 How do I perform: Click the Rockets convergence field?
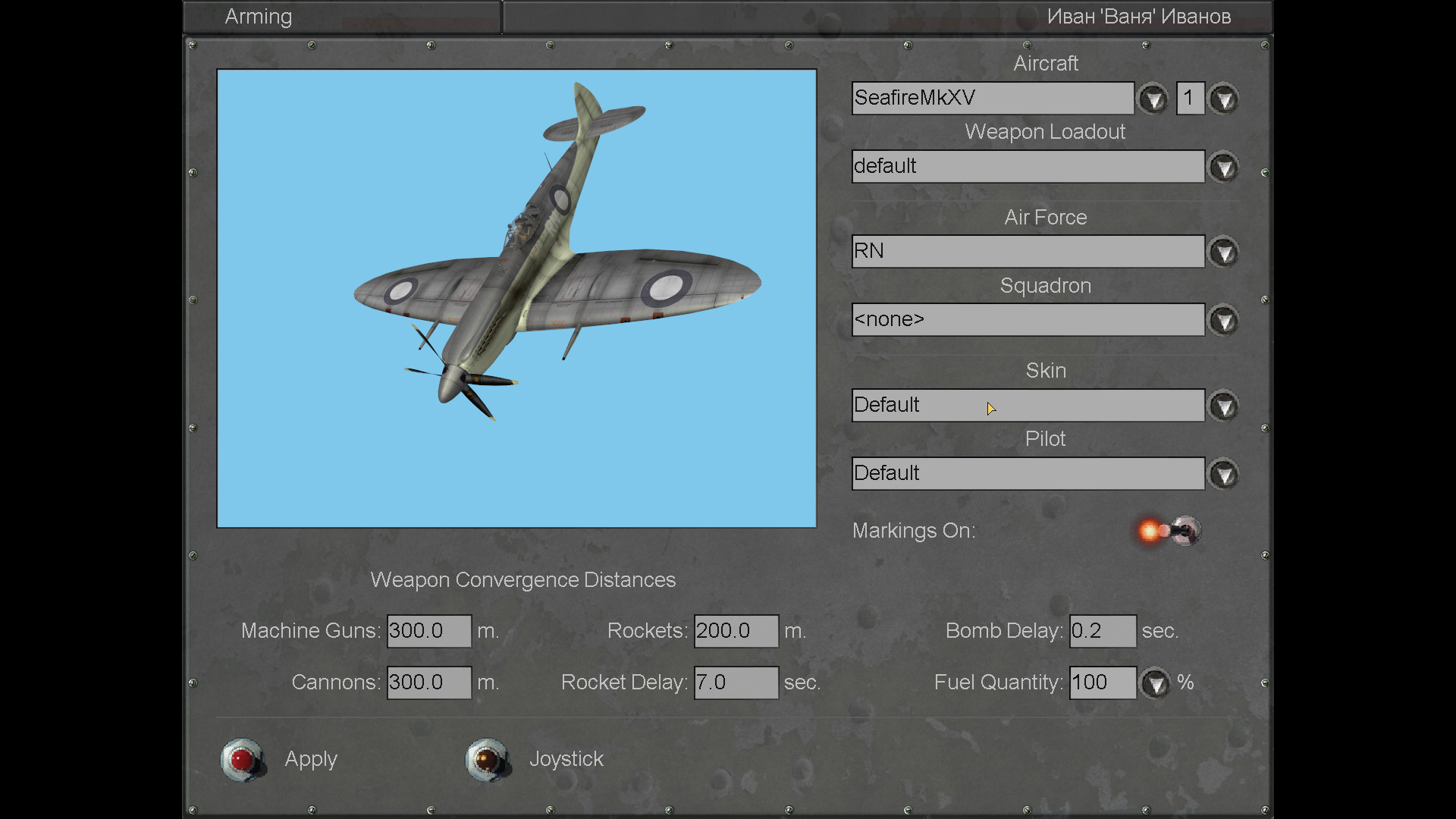[x=736, y=631]
